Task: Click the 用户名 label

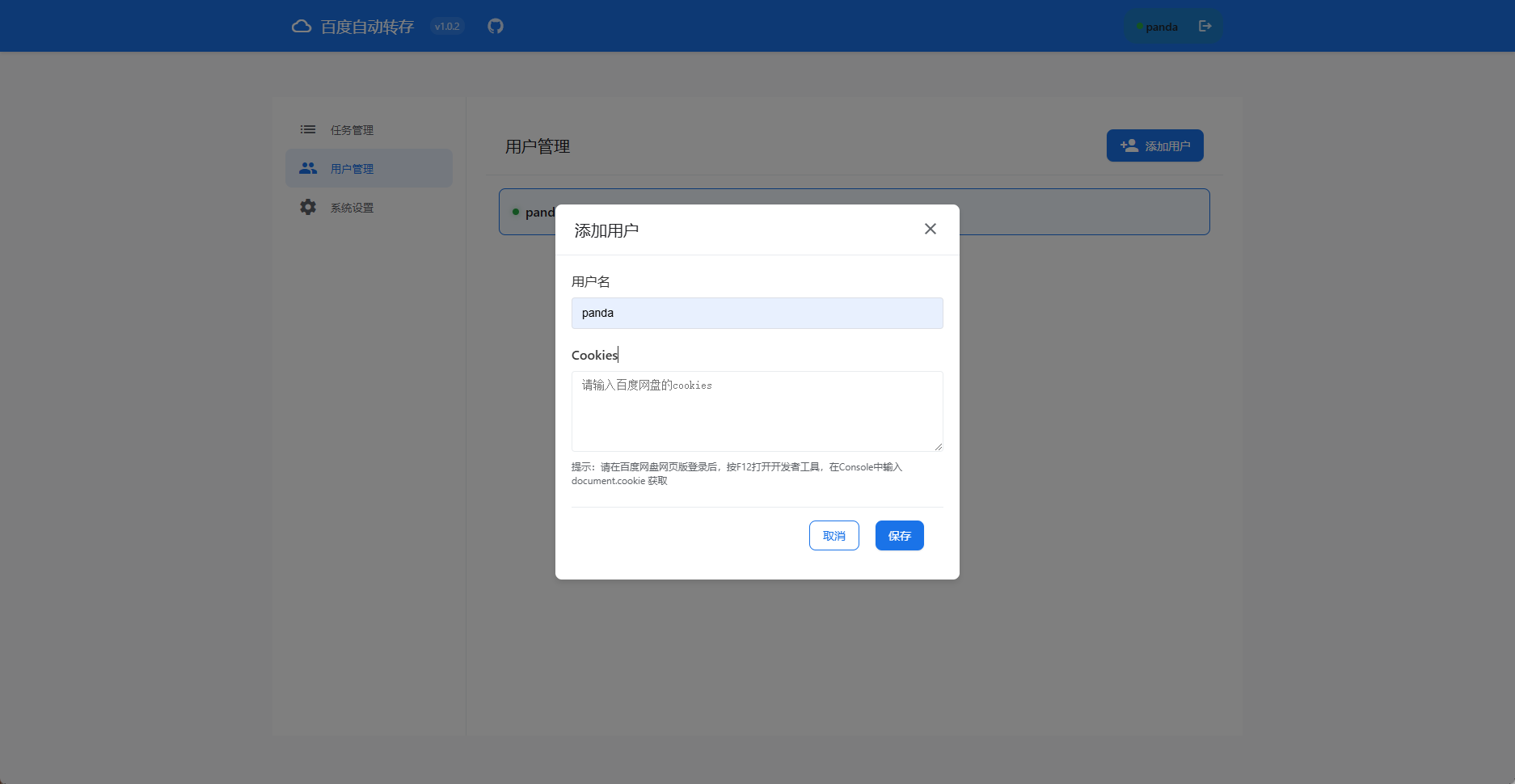Action: point(591,281)
